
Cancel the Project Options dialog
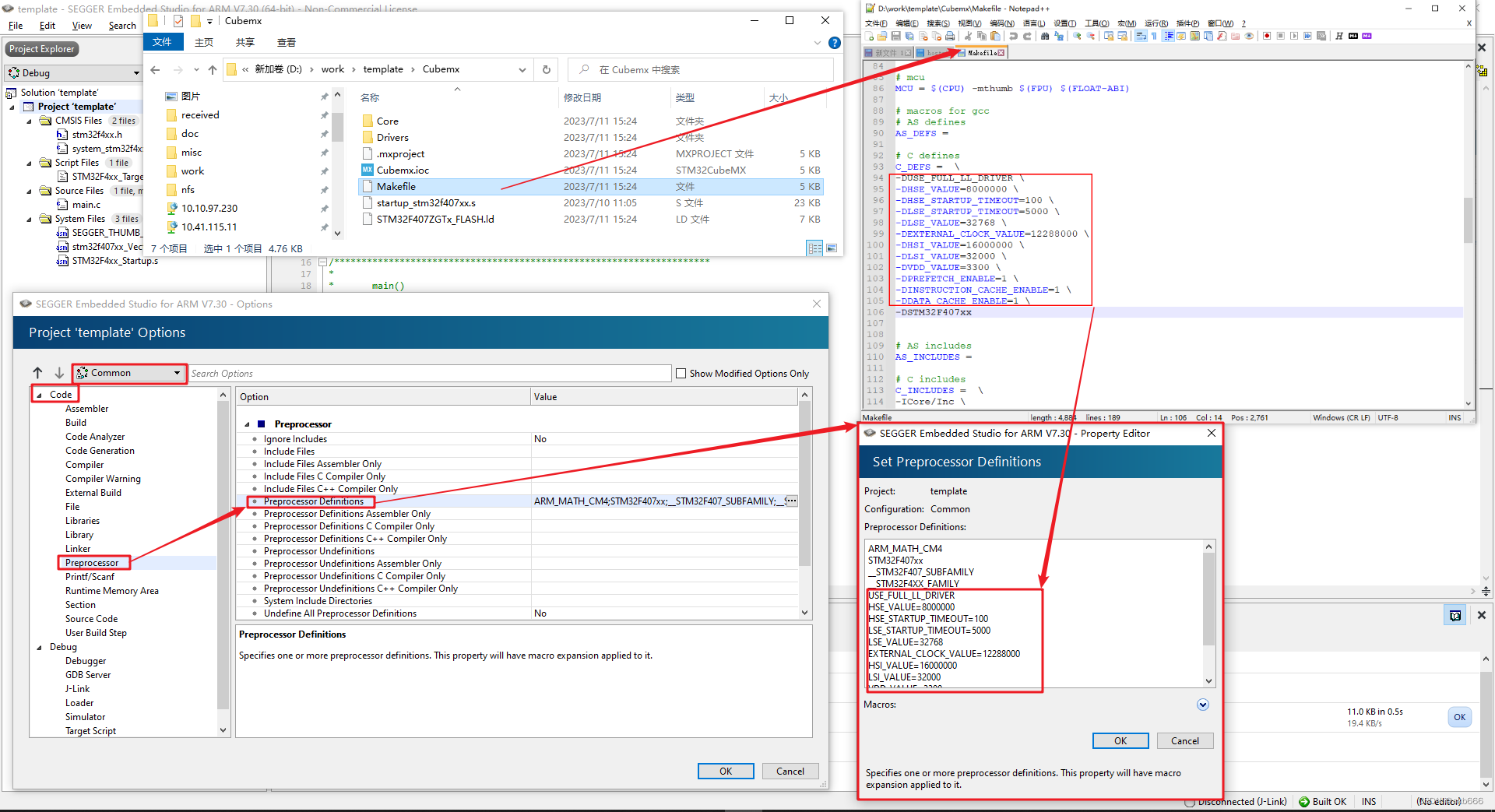click(790, 771)
